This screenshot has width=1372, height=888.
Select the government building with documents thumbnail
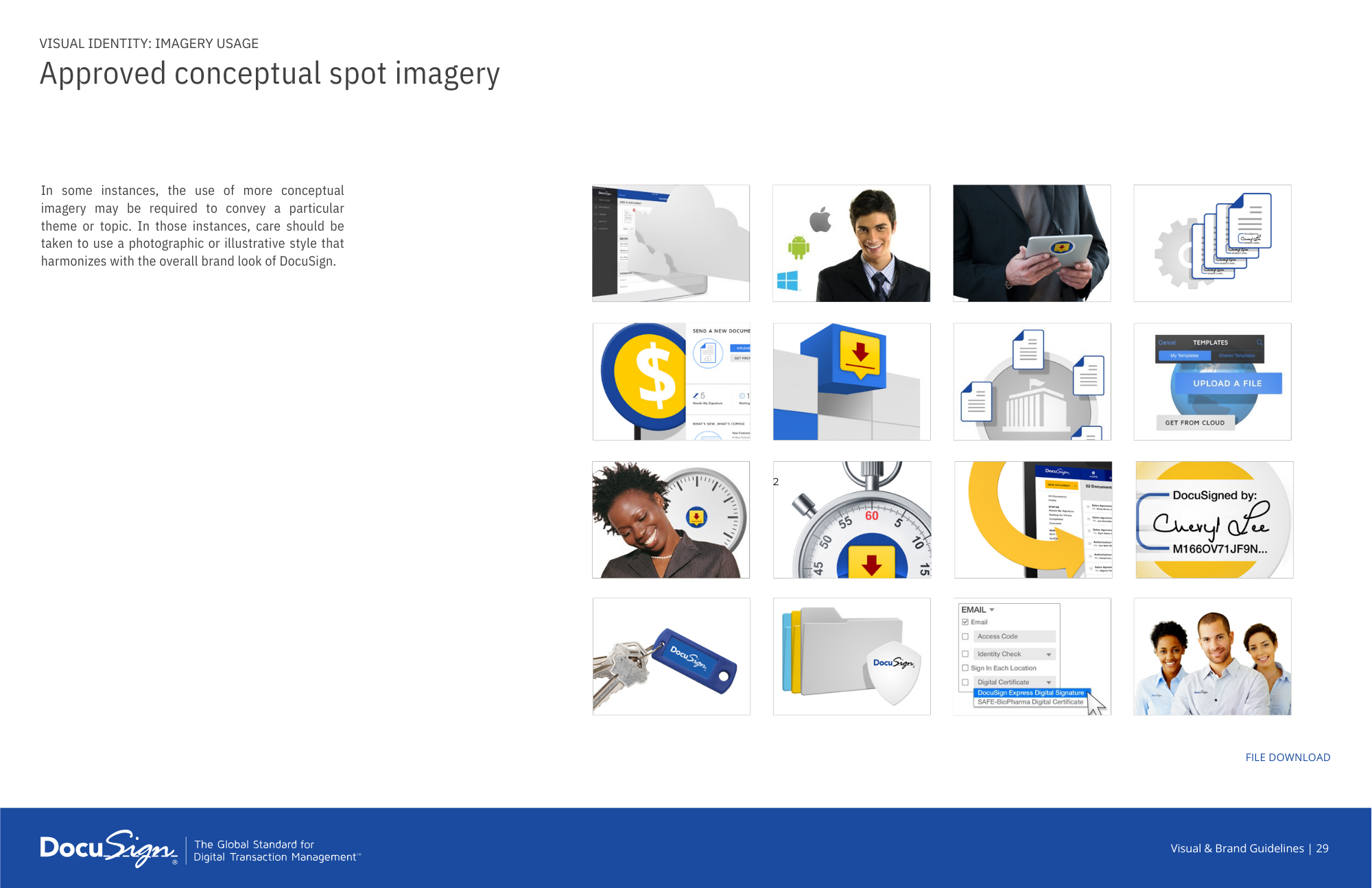pos(1032,382)
